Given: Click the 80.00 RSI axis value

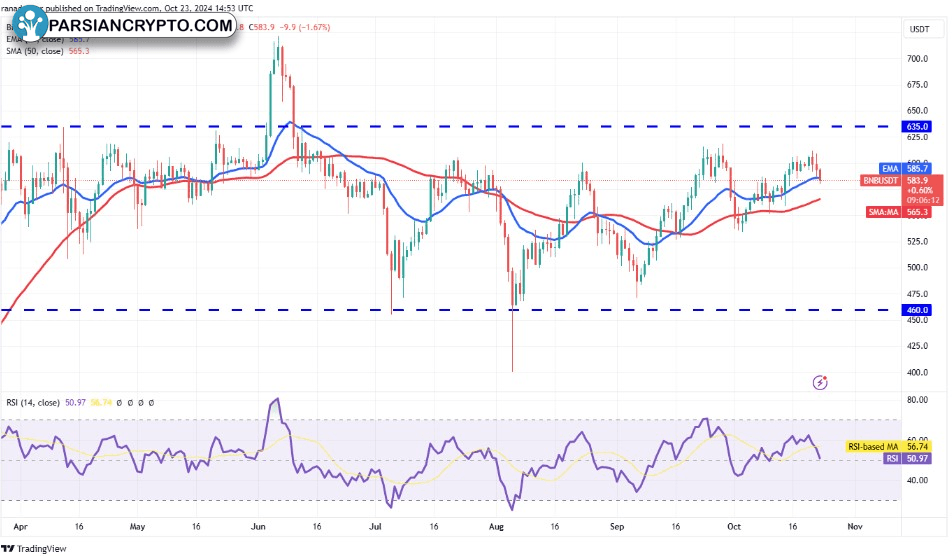Looking at the screenshot, I should click(917, 400).
